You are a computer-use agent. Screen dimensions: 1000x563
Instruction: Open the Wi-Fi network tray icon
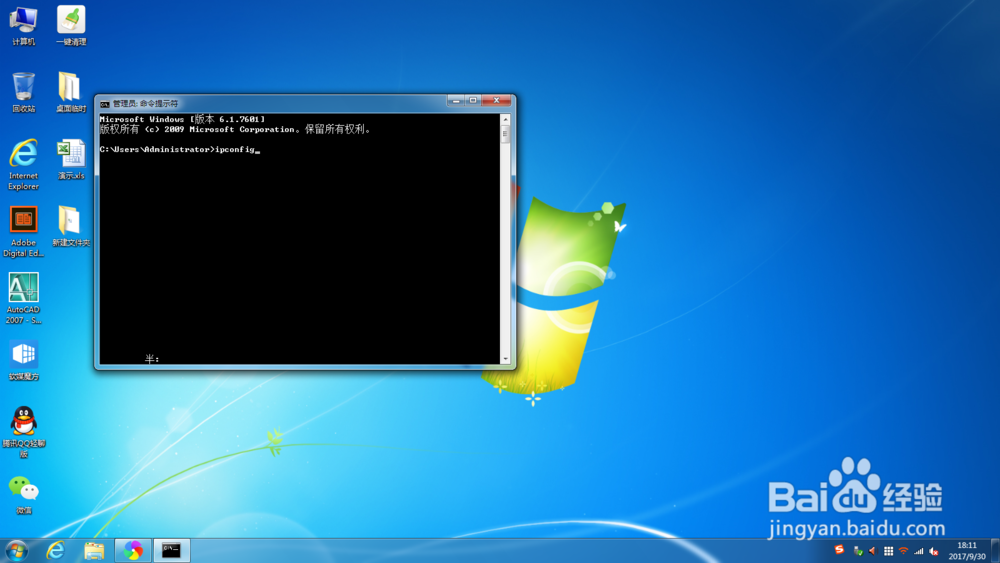click(x=903, y=551)
